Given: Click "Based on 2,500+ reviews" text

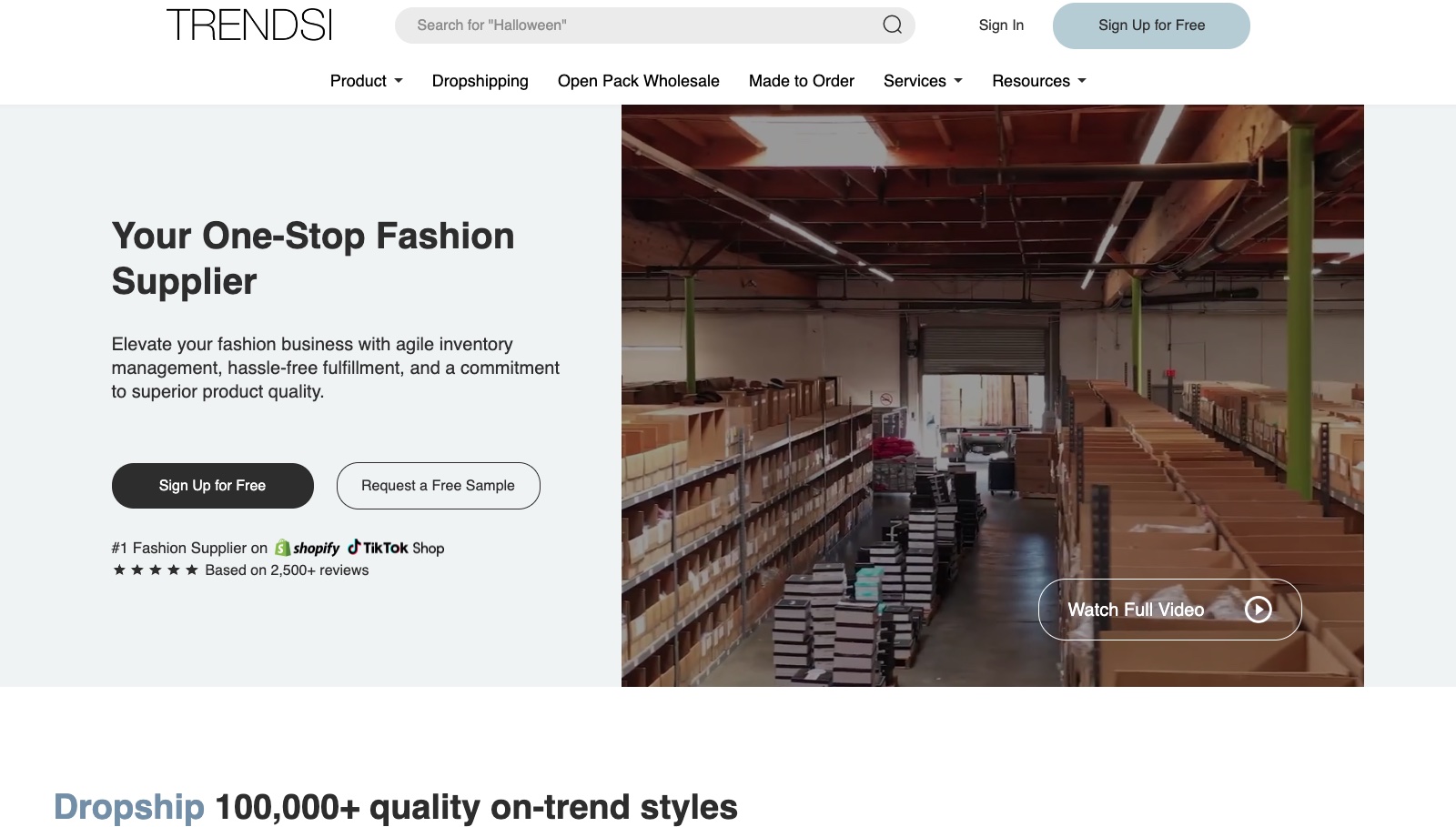Looking at the screenshot, I should pyautogui.click(x=287, y=570).
